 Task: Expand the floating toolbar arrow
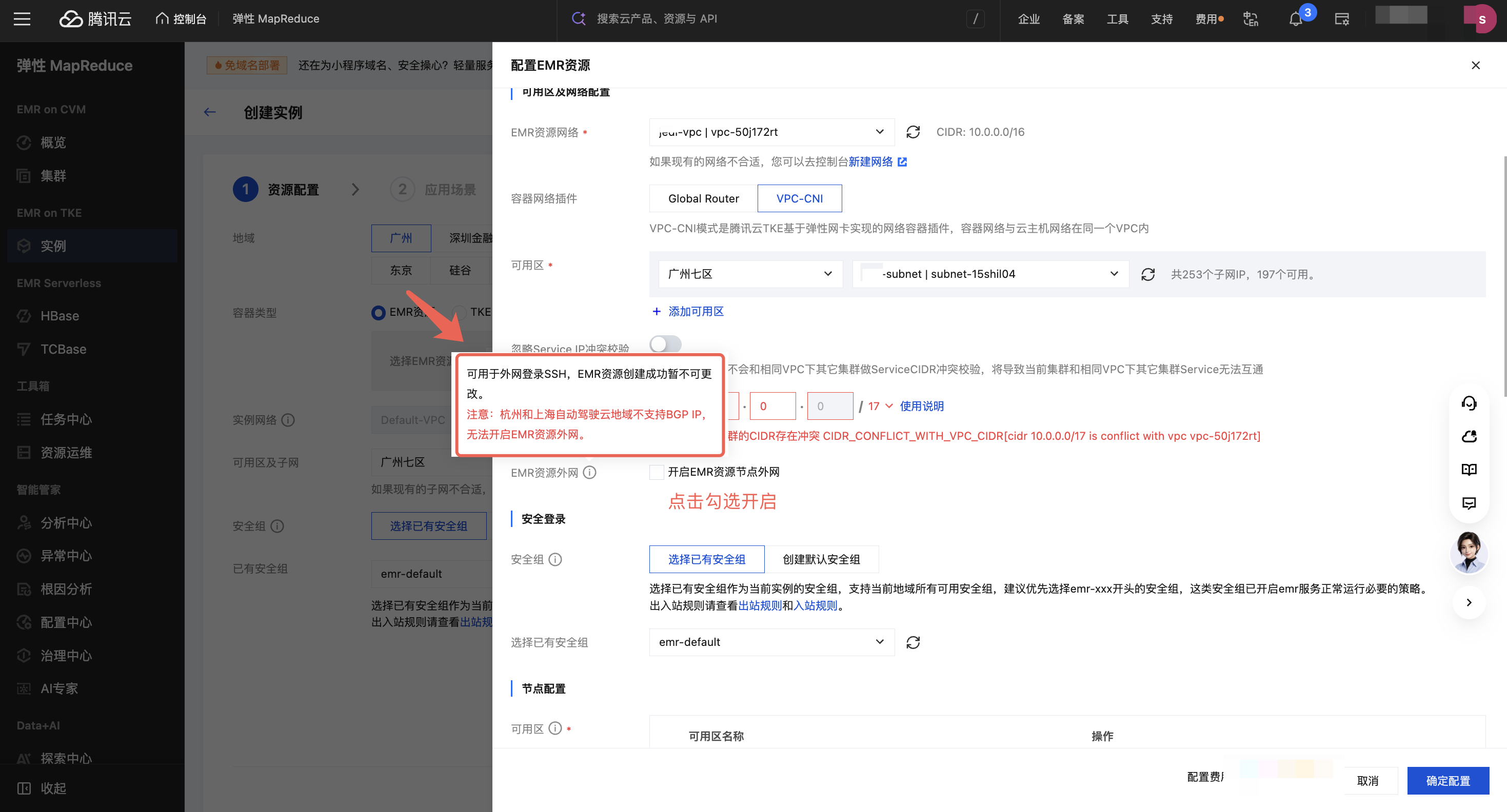point(1469,602)
